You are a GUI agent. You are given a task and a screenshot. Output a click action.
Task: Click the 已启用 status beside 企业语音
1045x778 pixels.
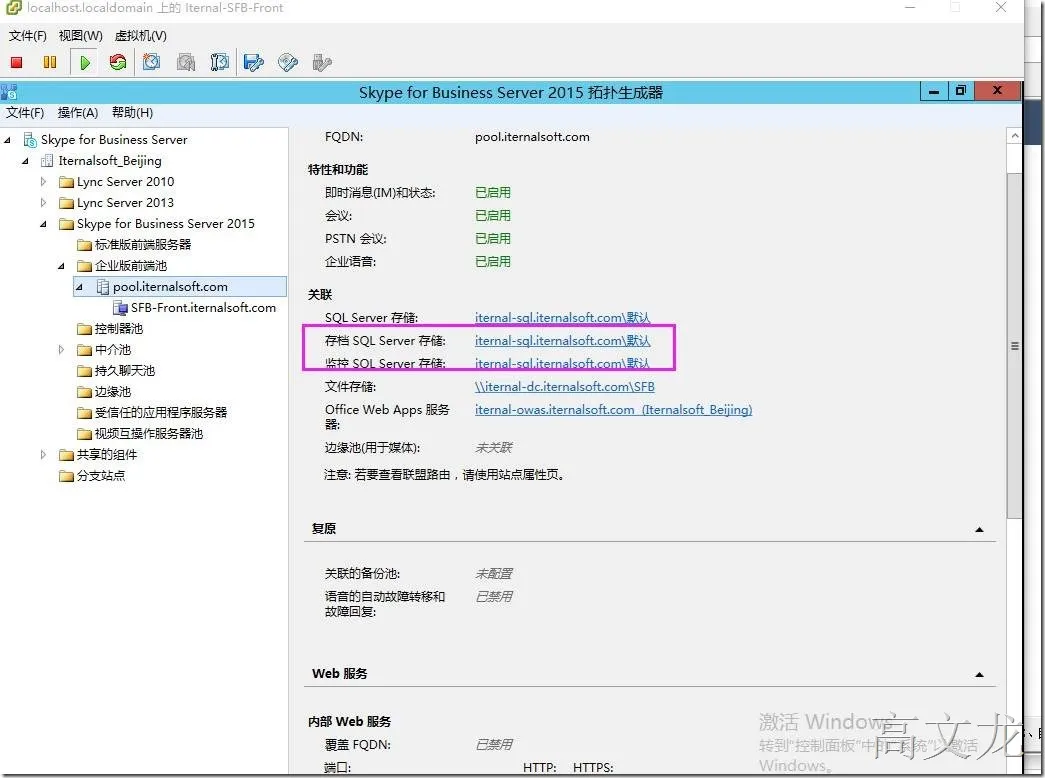click(x=493, y=261)
